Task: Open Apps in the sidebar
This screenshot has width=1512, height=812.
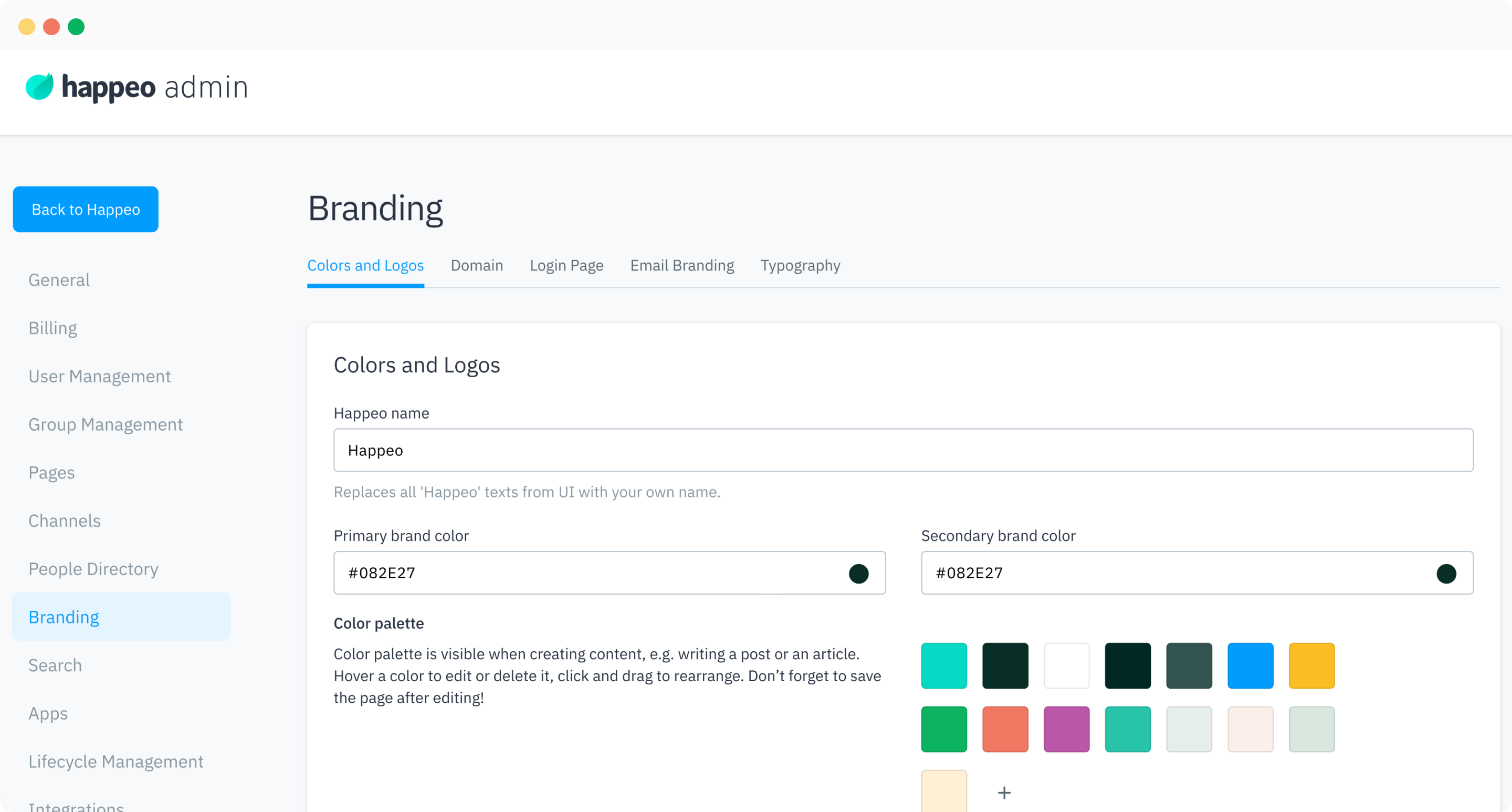Action: pos(48,713)
